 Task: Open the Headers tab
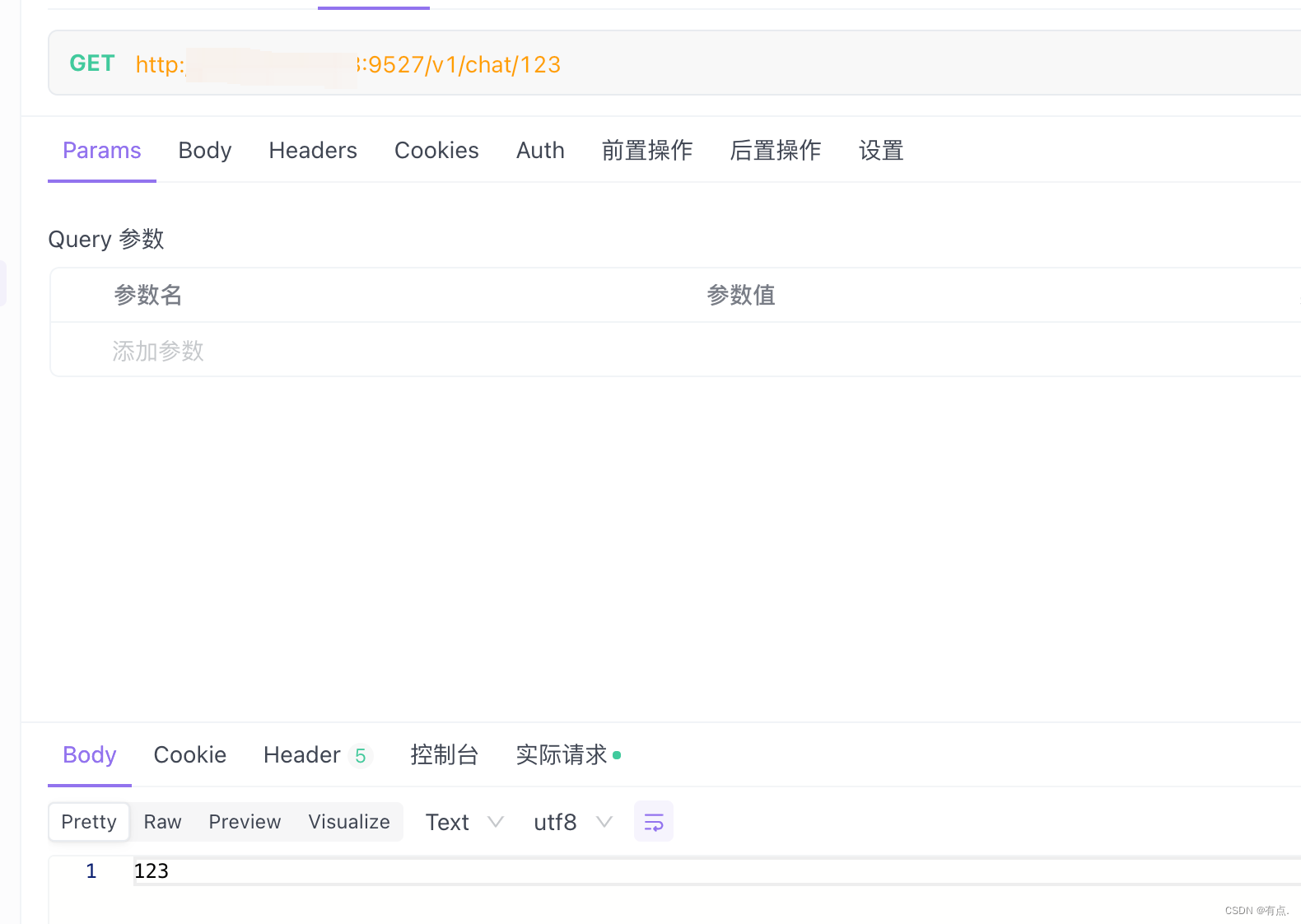point(313,151)
